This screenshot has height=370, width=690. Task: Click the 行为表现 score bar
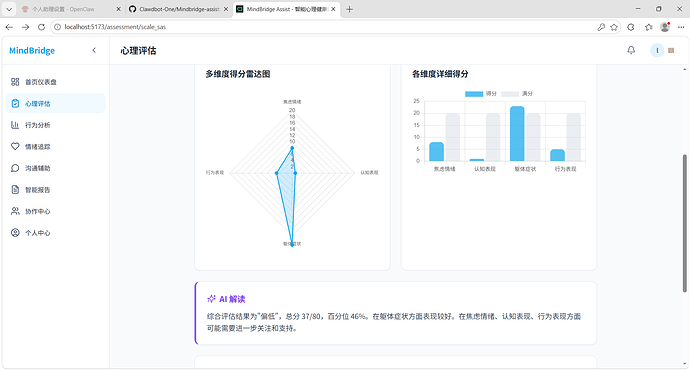click(558, 155)
